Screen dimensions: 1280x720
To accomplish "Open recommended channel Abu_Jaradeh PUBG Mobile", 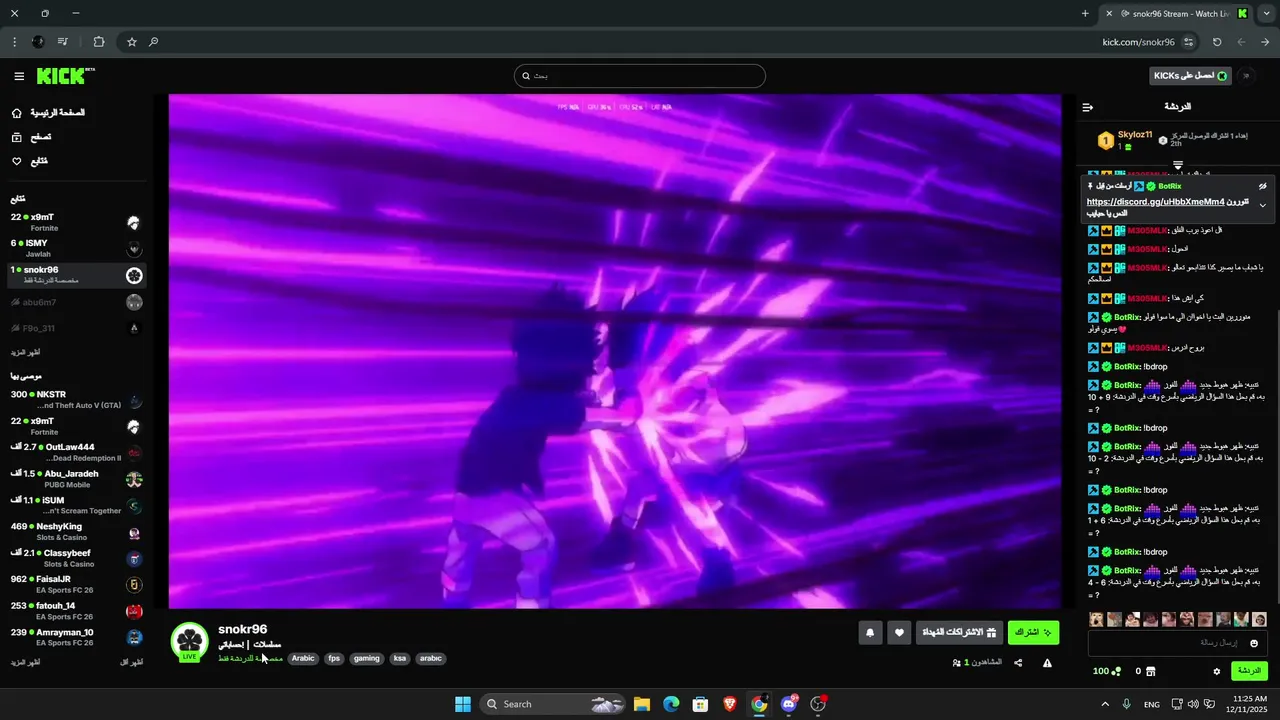I will (76, 479).
